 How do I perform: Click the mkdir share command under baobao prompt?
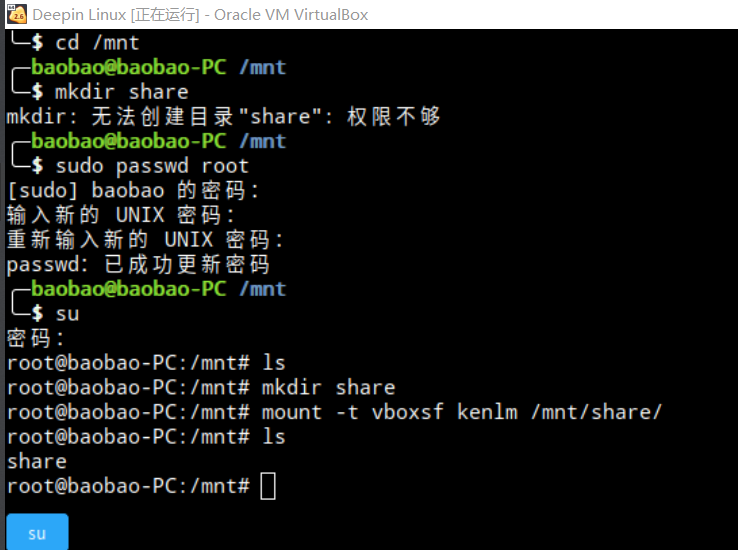click(x=121, y=92)
